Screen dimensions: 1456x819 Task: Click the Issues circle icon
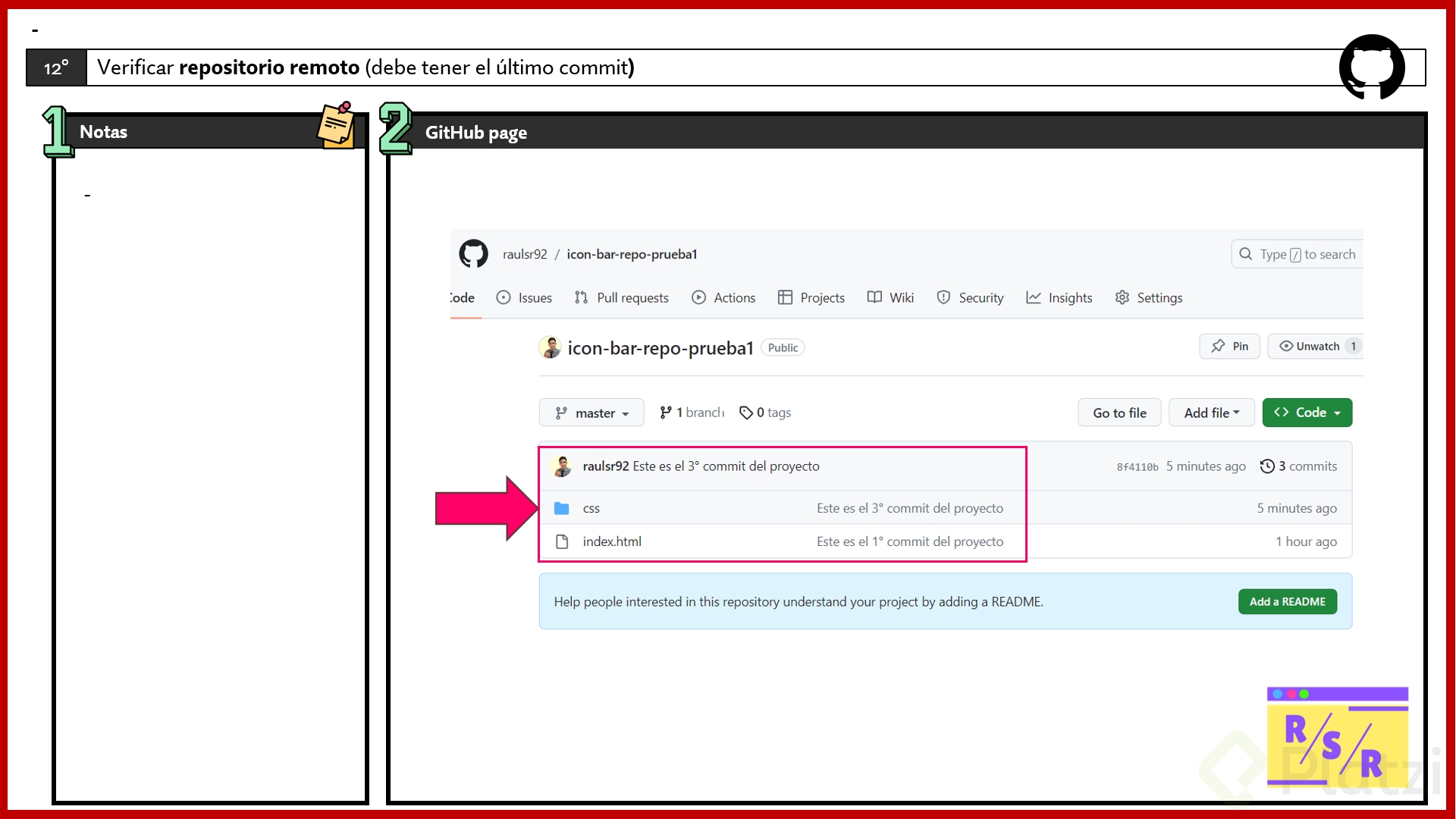[504, 297]
